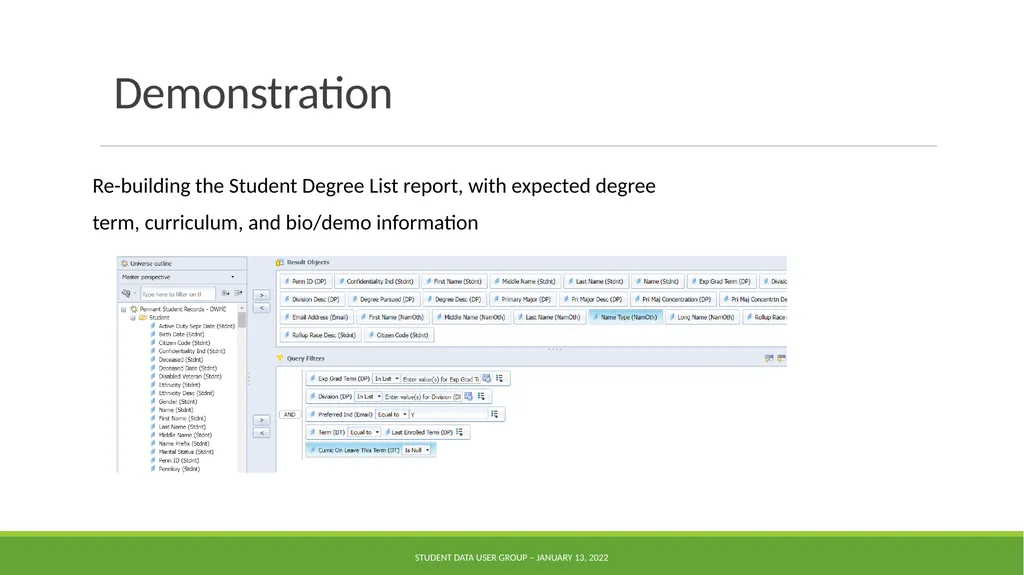Select the Pri Maj Concentration (DP) result object
This screenshot has height=575, width=1024.
click(x=673, y=299)
